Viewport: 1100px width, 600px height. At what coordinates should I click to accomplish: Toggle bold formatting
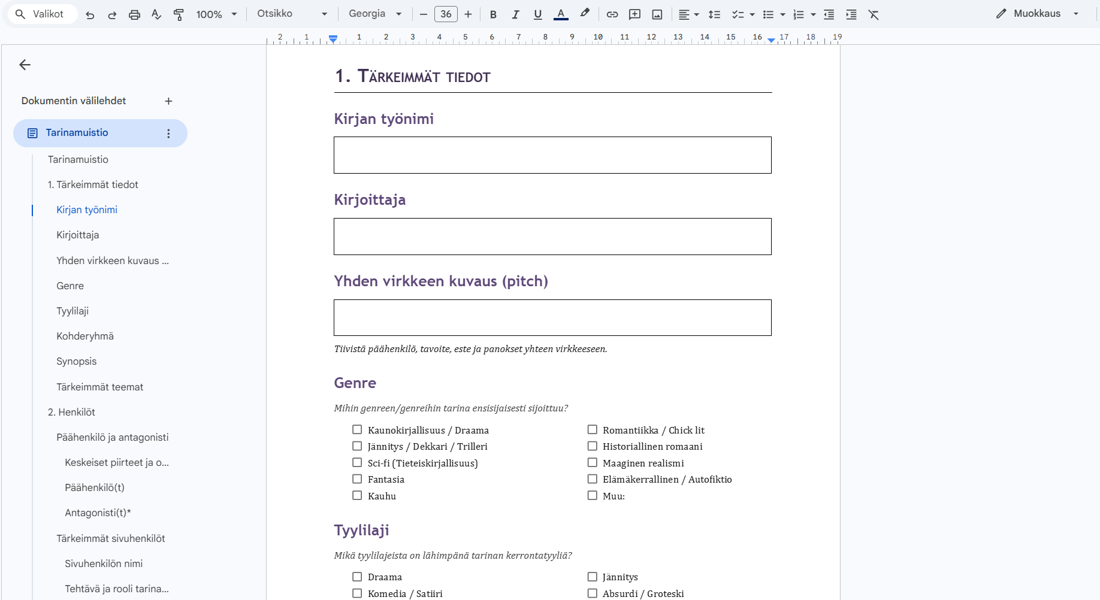tap(493, 14)
